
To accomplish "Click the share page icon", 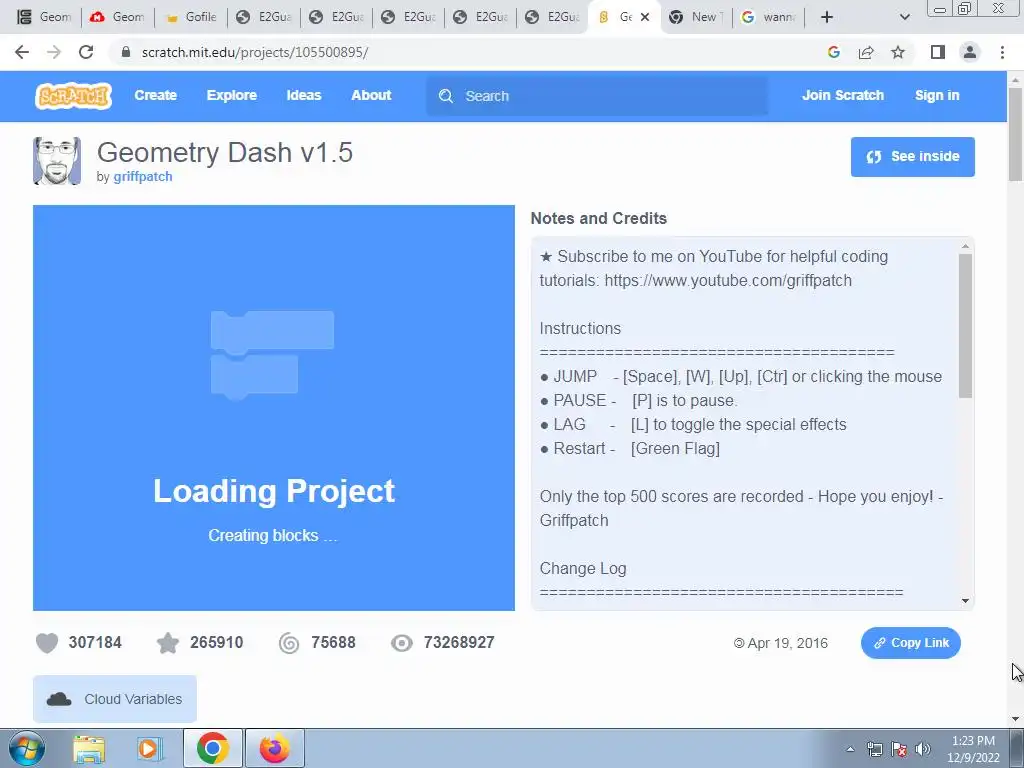I will [866, 52].
